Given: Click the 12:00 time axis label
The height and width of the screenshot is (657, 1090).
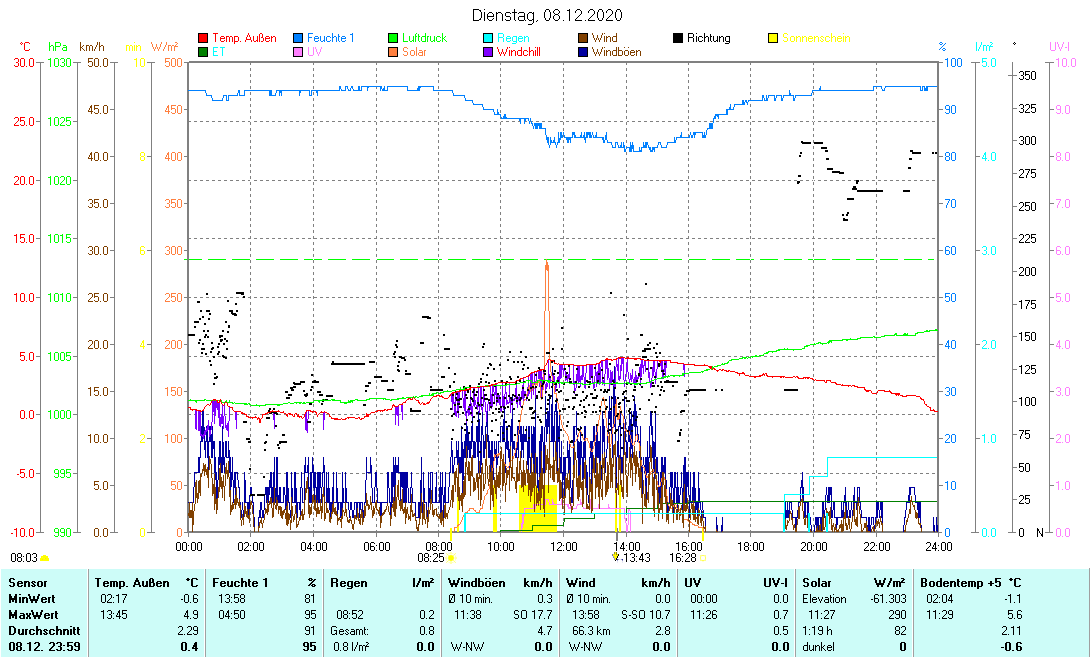Looking at the screenshot, I should pos(563,547).
